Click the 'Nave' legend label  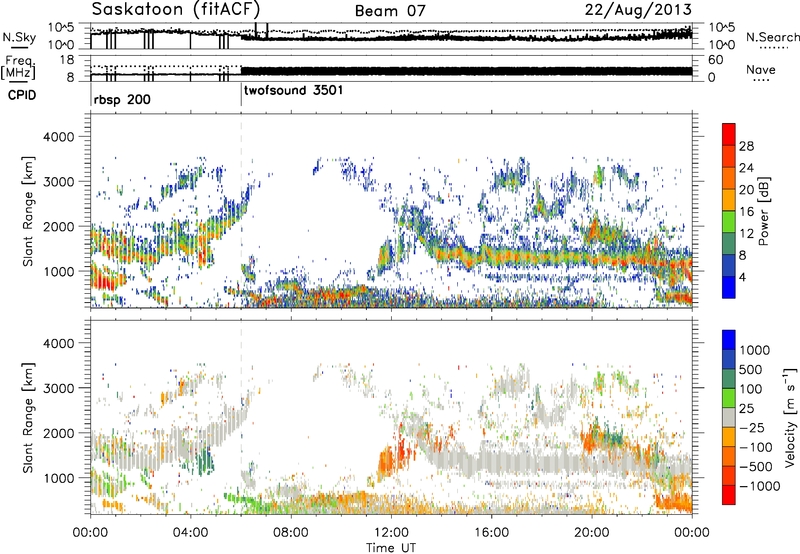[x=761, y=70]
